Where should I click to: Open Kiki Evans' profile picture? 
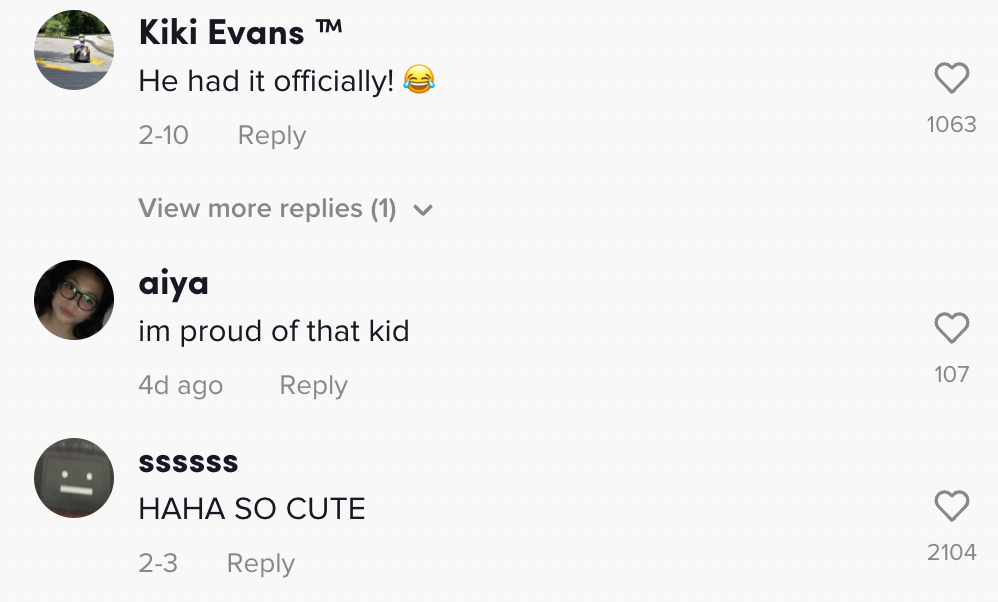pos(74,50)
